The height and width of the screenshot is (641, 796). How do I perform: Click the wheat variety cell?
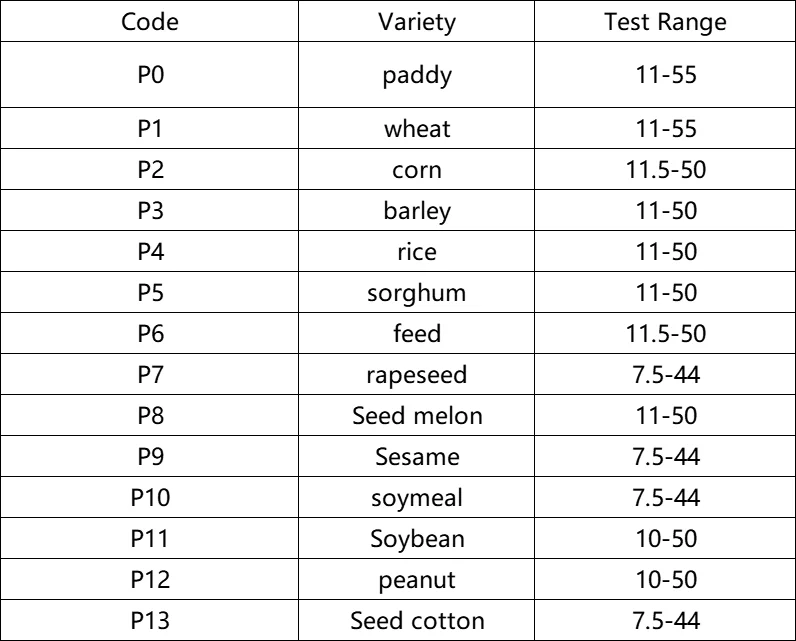[x=417, y=129]
